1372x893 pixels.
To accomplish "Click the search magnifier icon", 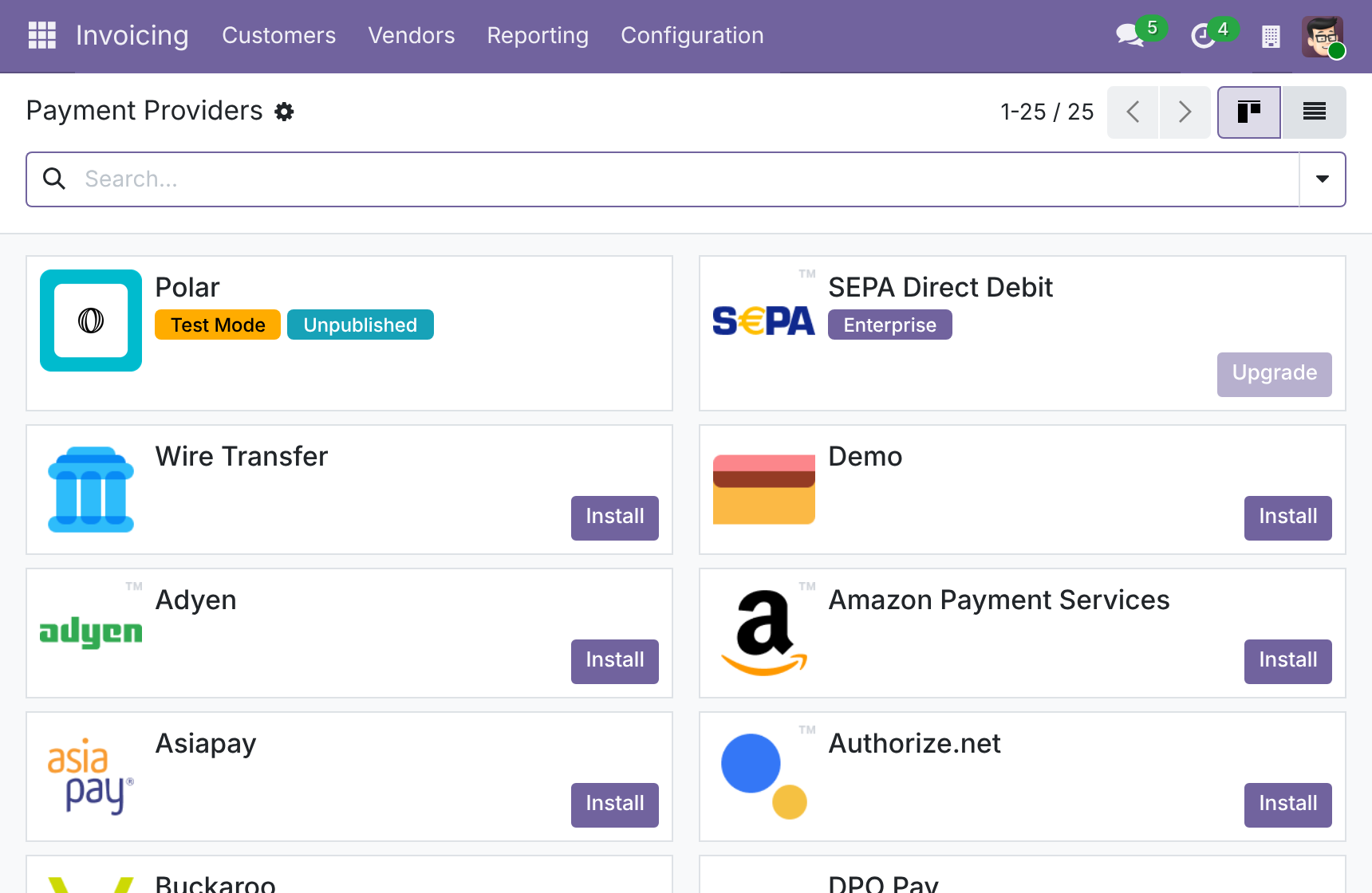I will coord(54,179).
